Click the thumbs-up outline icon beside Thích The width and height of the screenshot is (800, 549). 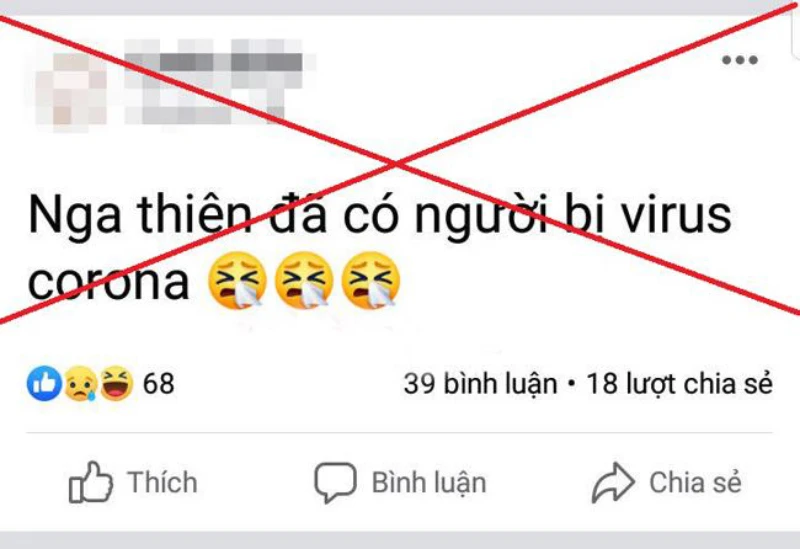91,482
